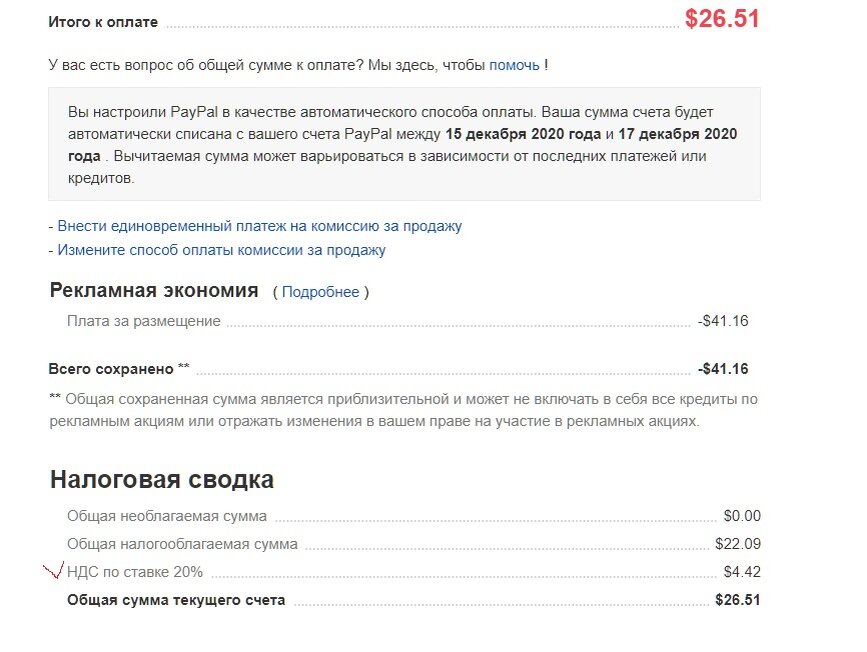The image size is (867, 652).
Task: Select the "Итого к оплате" label
Action: (103, 22)
